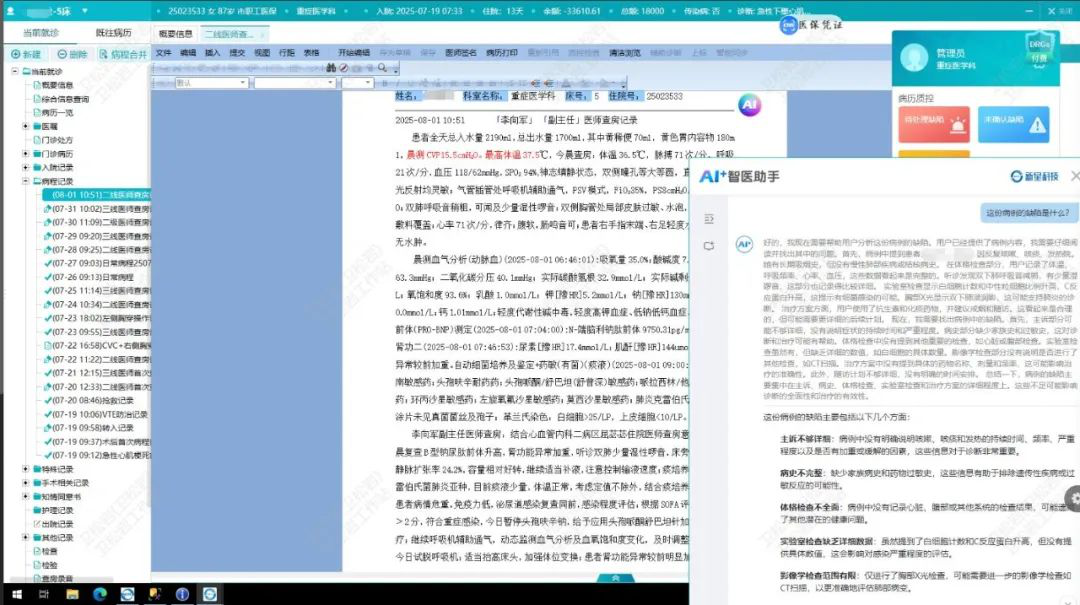Click the blue 未确认缺陷 card
The width and height of the screenshot is (1080, 605).
[1014, 124]
